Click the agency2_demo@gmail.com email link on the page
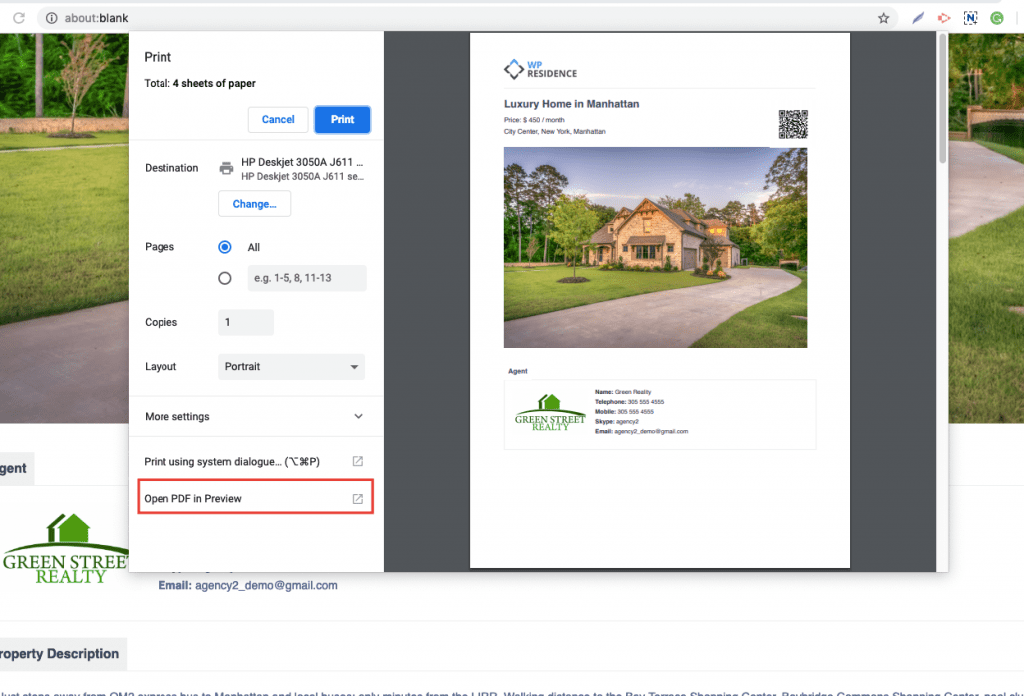1024x696 pixels. pyautogui.click(x=266, y=586)
